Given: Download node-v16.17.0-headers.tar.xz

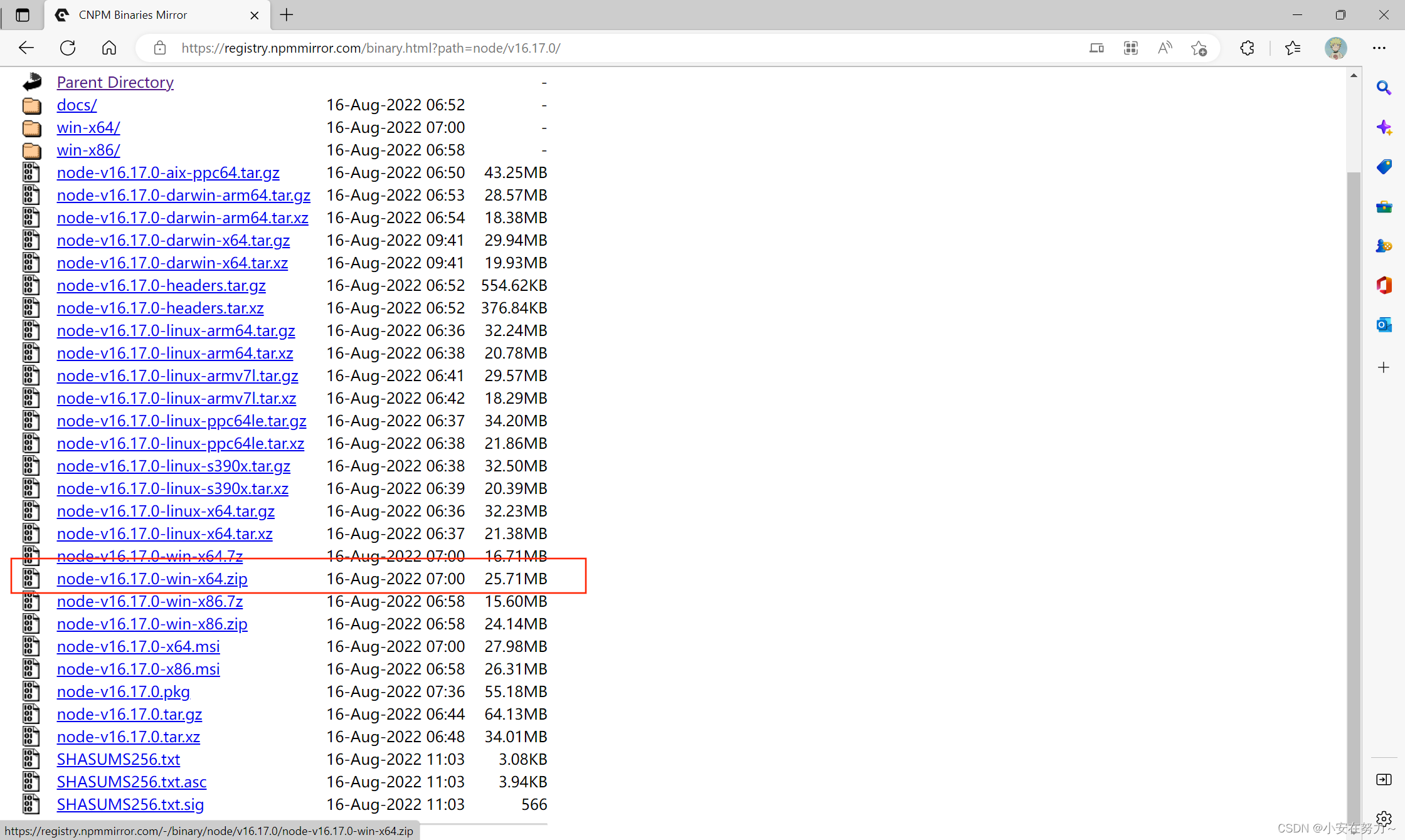Looking at the screenshot, I should coord(160,308).
